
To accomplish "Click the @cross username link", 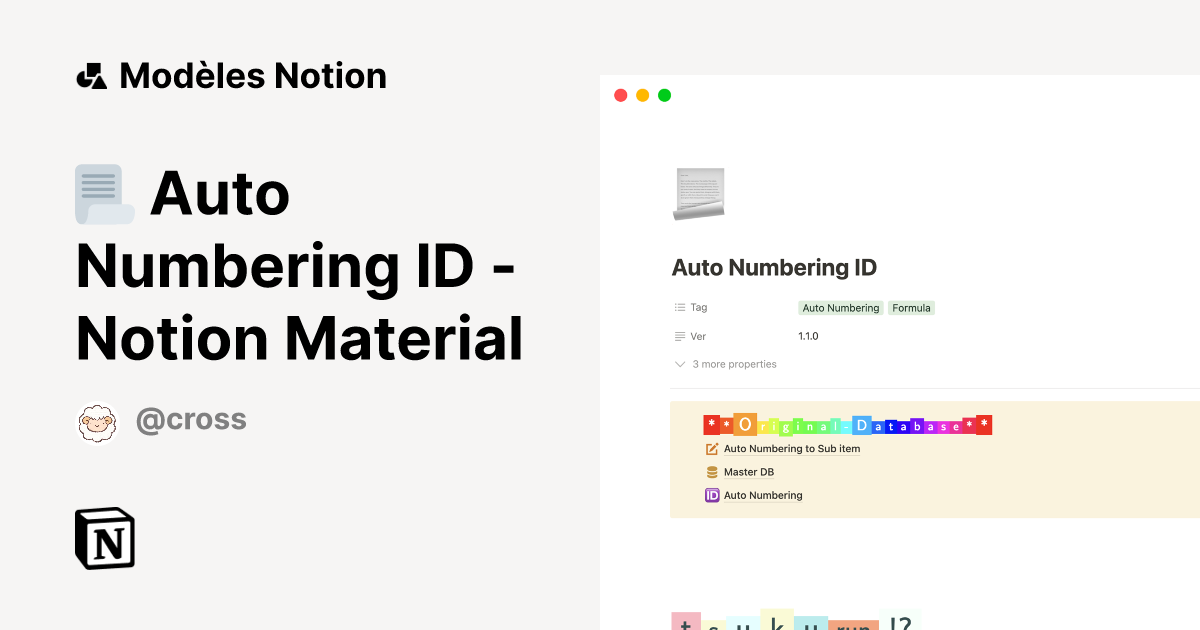I will click(x=191, y=419).
